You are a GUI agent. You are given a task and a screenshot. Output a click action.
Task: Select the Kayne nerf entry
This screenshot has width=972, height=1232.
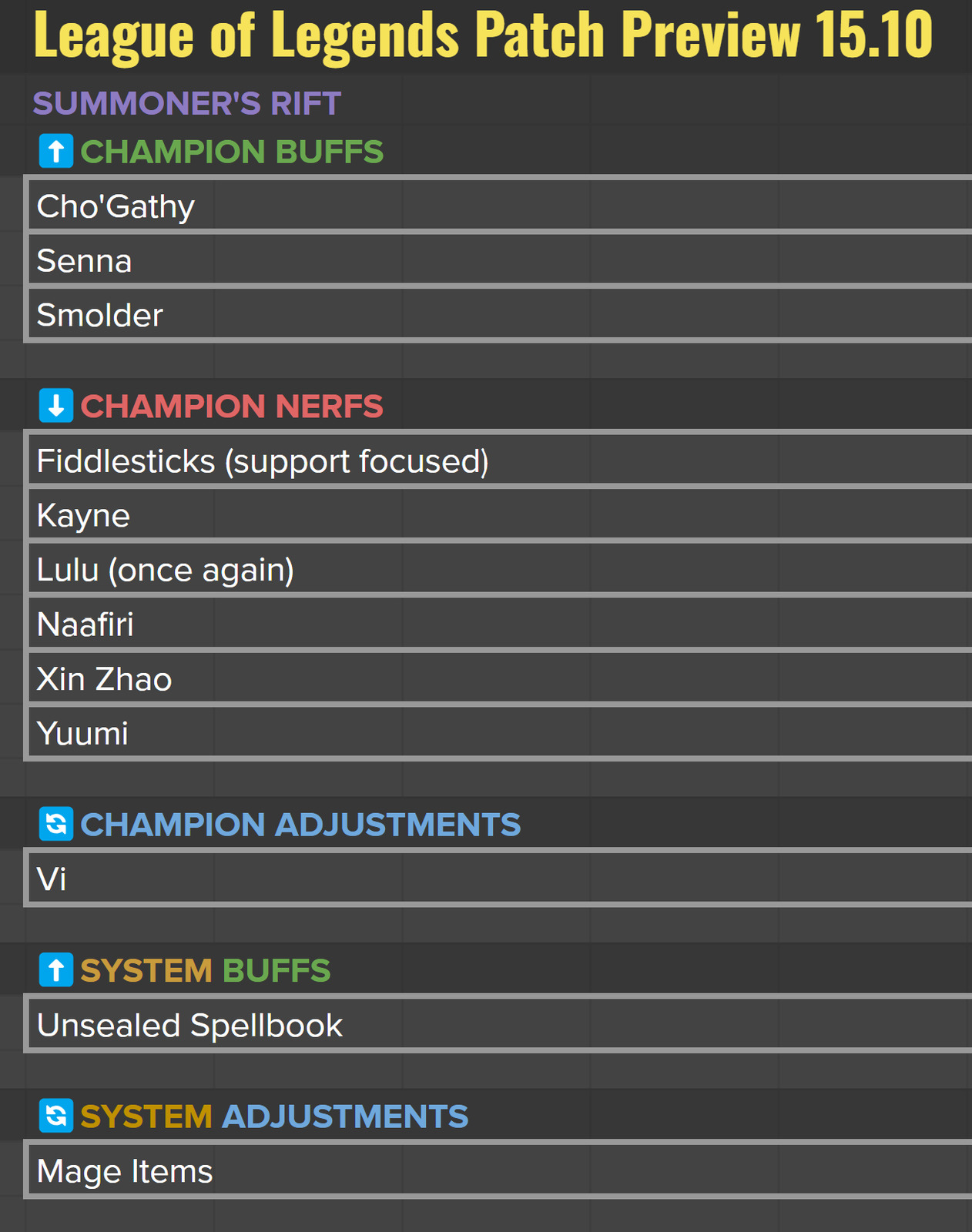pyautogui.click(x=83, y=515)
